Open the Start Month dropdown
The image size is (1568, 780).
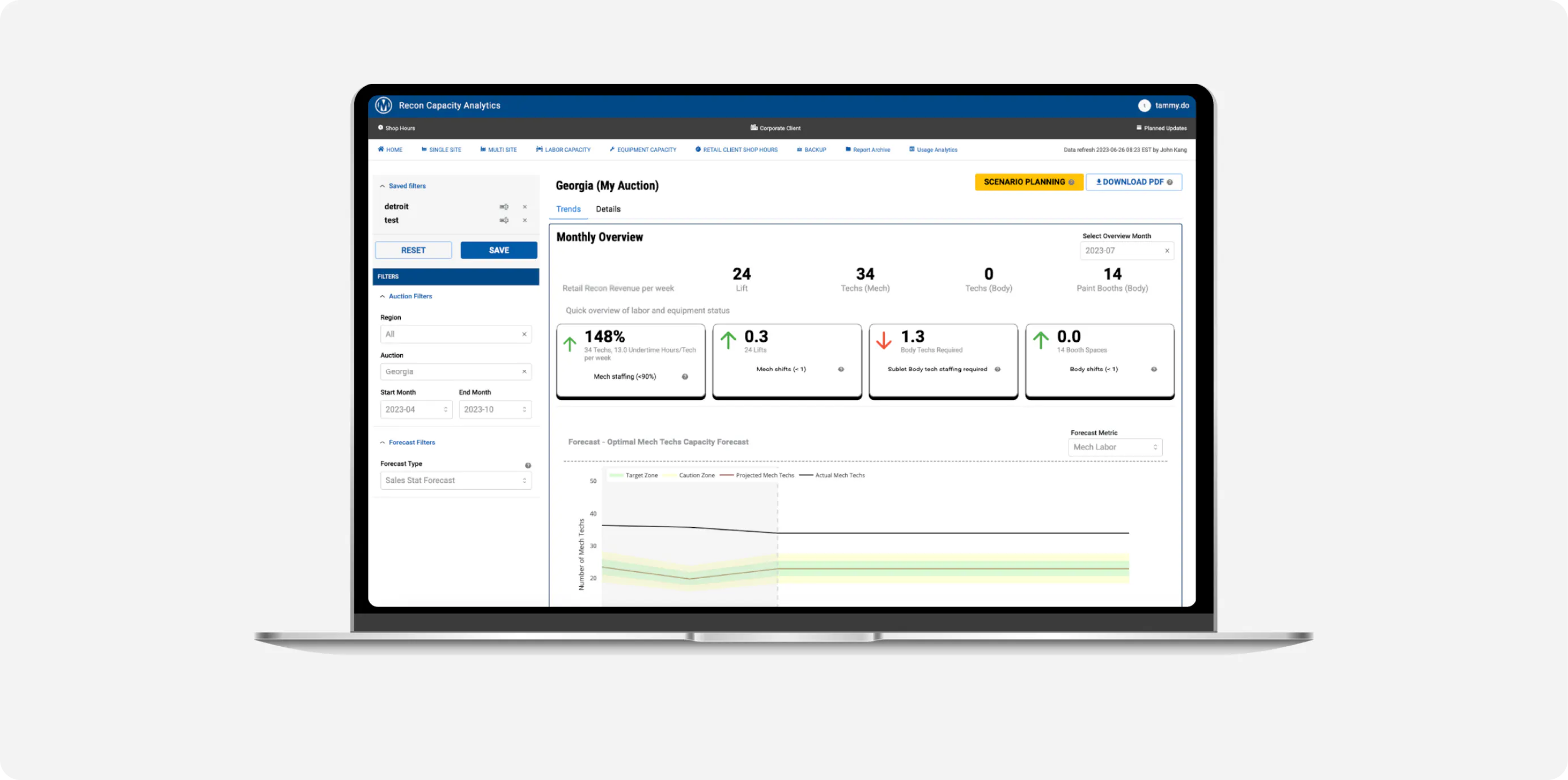point(416,410)
